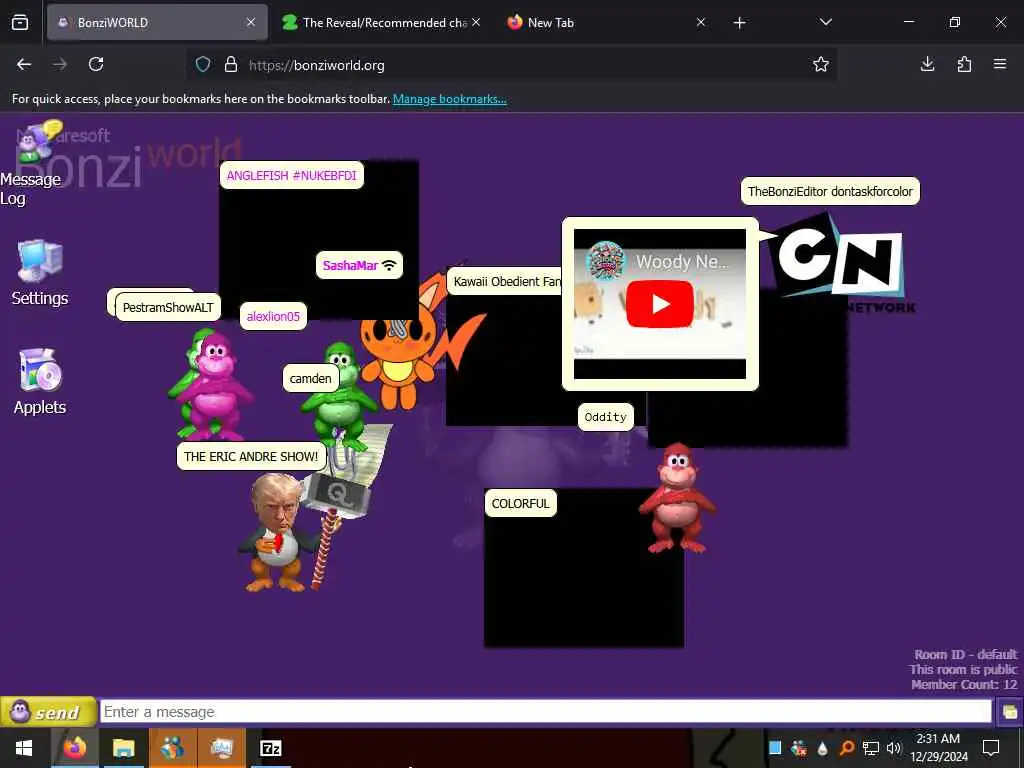Click the volume speaker tray icon
The image size is (1024, 768).
(894, 748)
